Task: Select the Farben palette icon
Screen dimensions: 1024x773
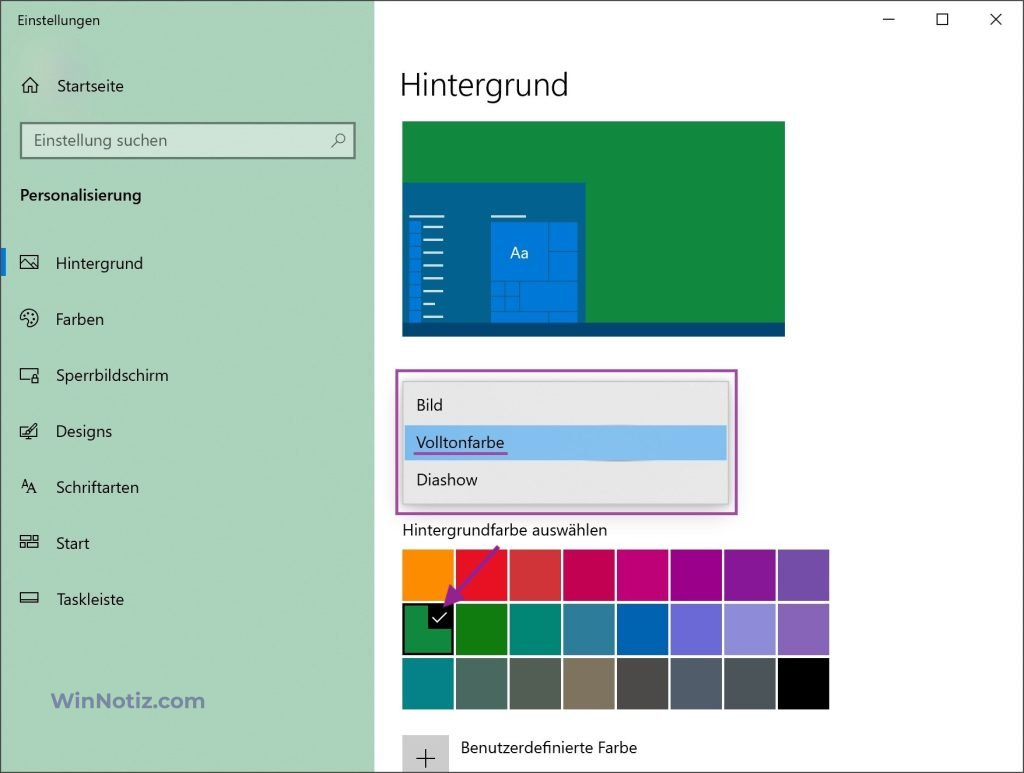Action: click(x=31, y=319)
